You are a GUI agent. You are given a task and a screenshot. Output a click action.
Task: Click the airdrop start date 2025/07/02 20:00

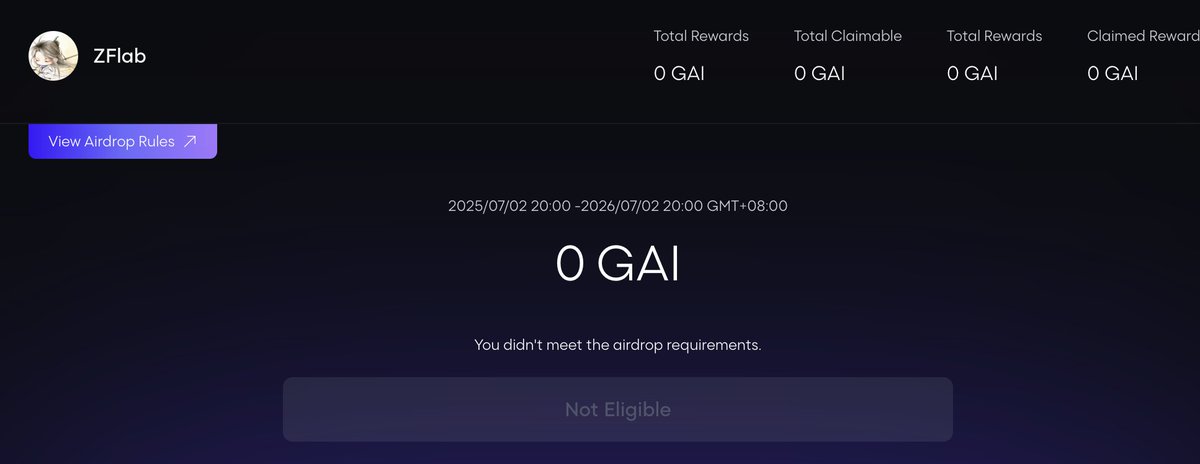click(x=509, y=206)
